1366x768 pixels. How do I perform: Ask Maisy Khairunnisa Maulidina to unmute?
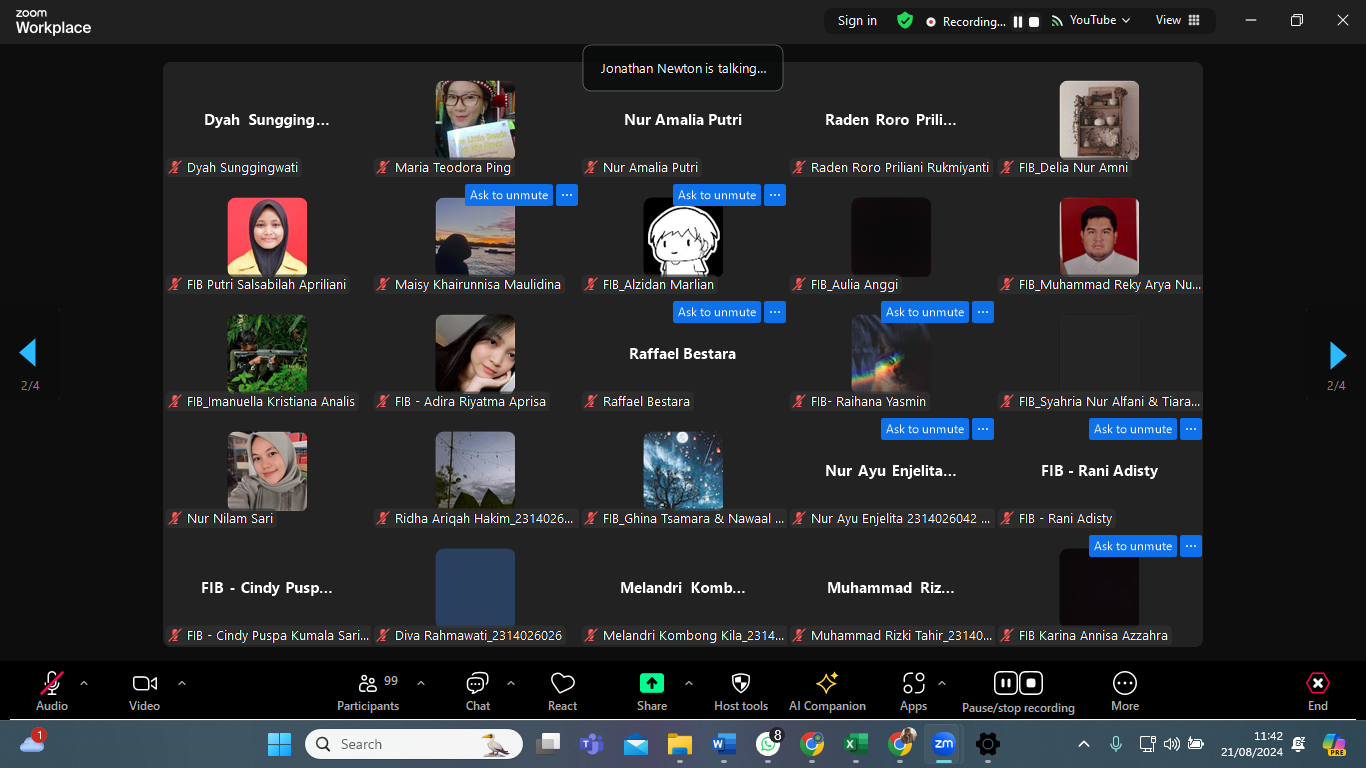508,195
